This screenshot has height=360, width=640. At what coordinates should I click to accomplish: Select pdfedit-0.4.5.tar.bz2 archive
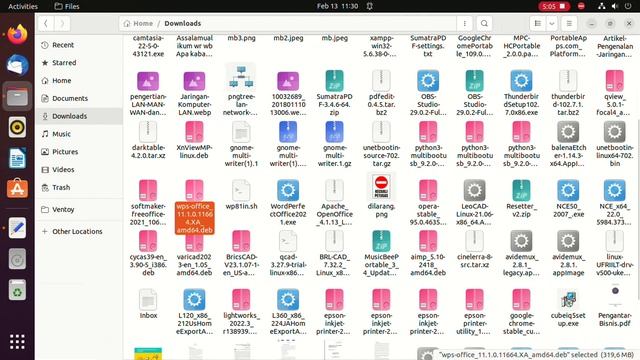pyautogui.click(x=381, y=93)
